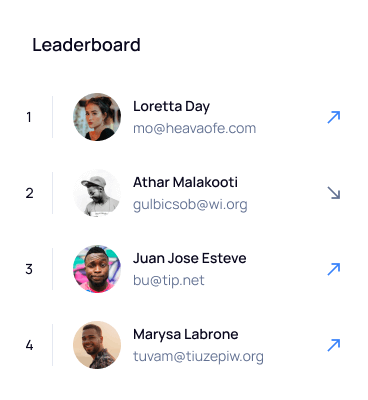368x400 pixels.
Task: Click the name Loretta Day
Action: 172,107
